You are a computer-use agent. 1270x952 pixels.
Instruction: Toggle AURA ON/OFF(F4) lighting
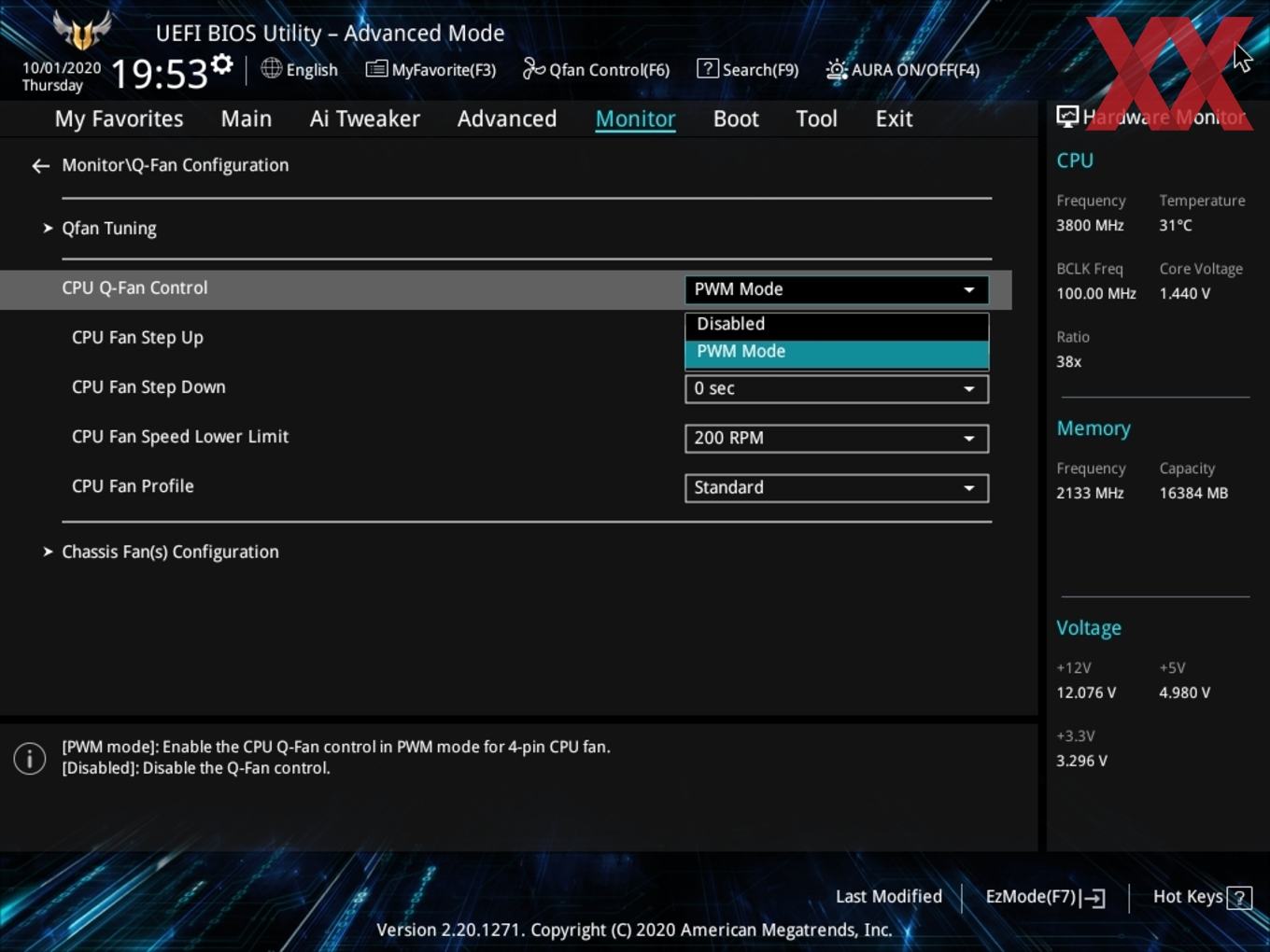click(903, 69)
